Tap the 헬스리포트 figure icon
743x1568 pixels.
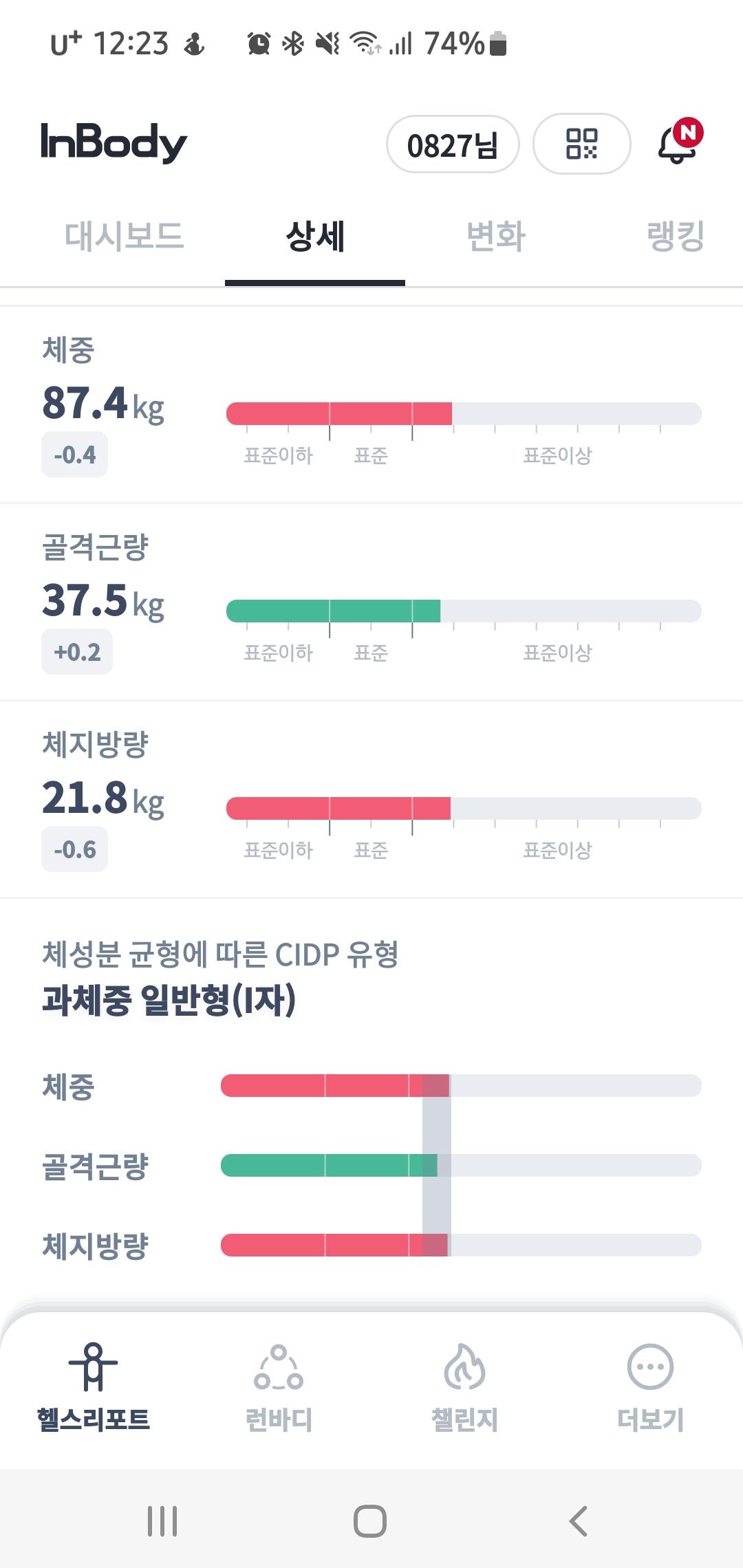pos(93,1366)
